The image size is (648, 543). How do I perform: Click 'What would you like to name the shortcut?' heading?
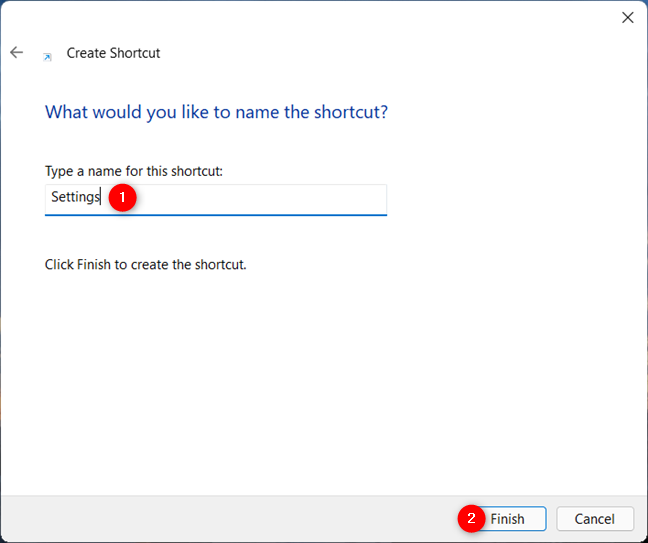pyautogui.click(x=216, y=112)
